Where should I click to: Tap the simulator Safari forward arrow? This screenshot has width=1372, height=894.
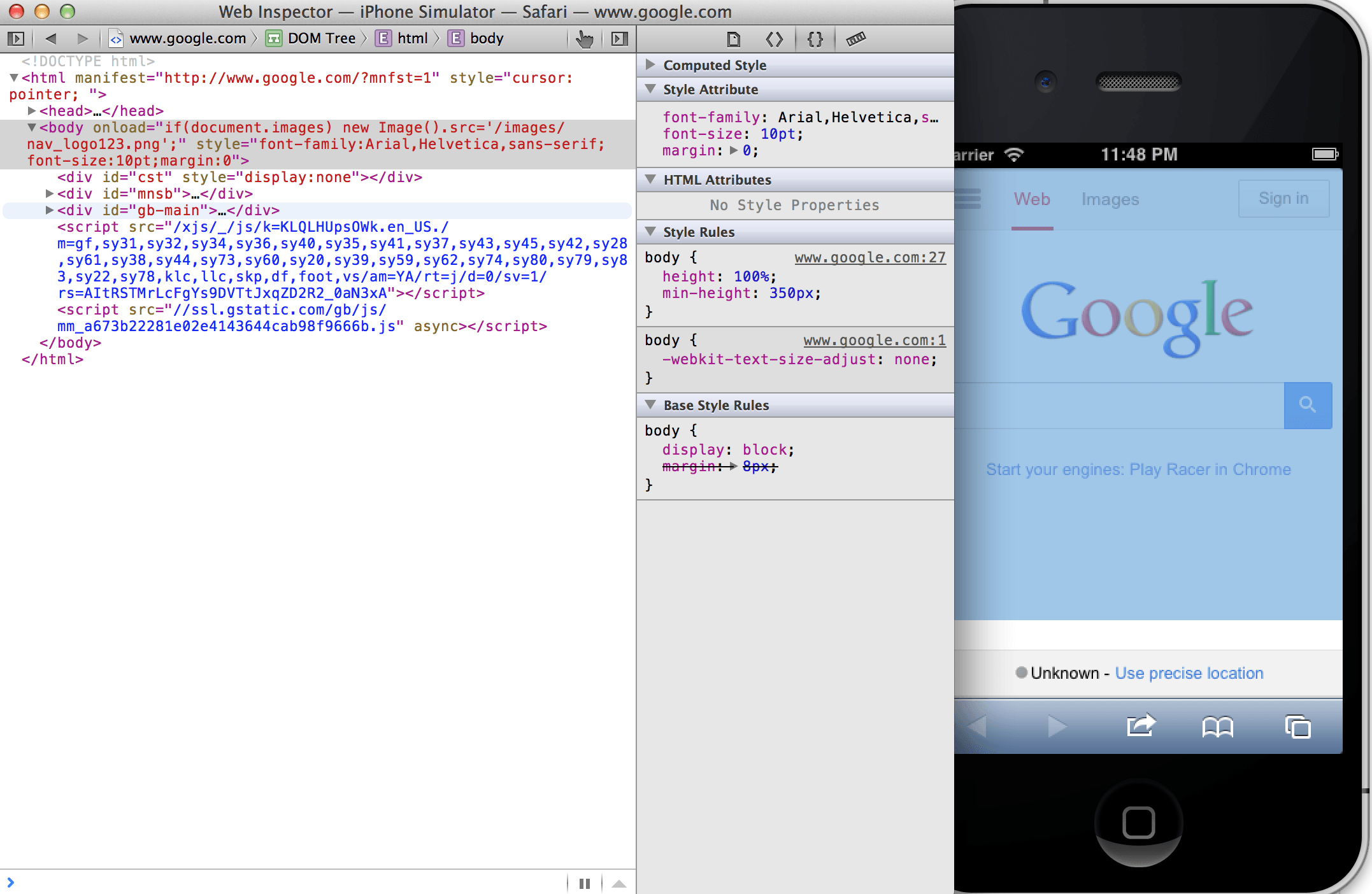coord(1057,726)
